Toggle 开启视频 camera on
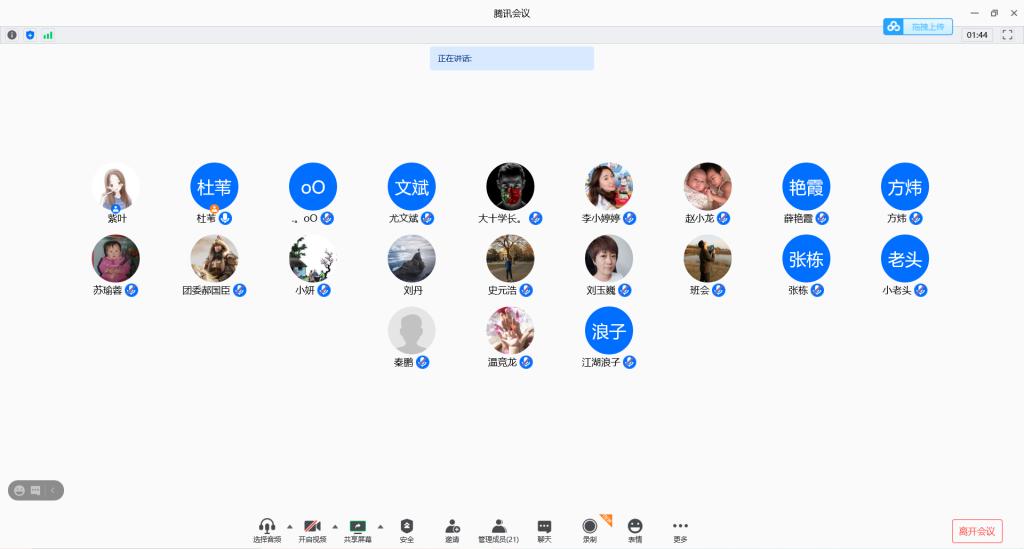The width and height of the screenshot is (1024, 549). coord(312,527)
